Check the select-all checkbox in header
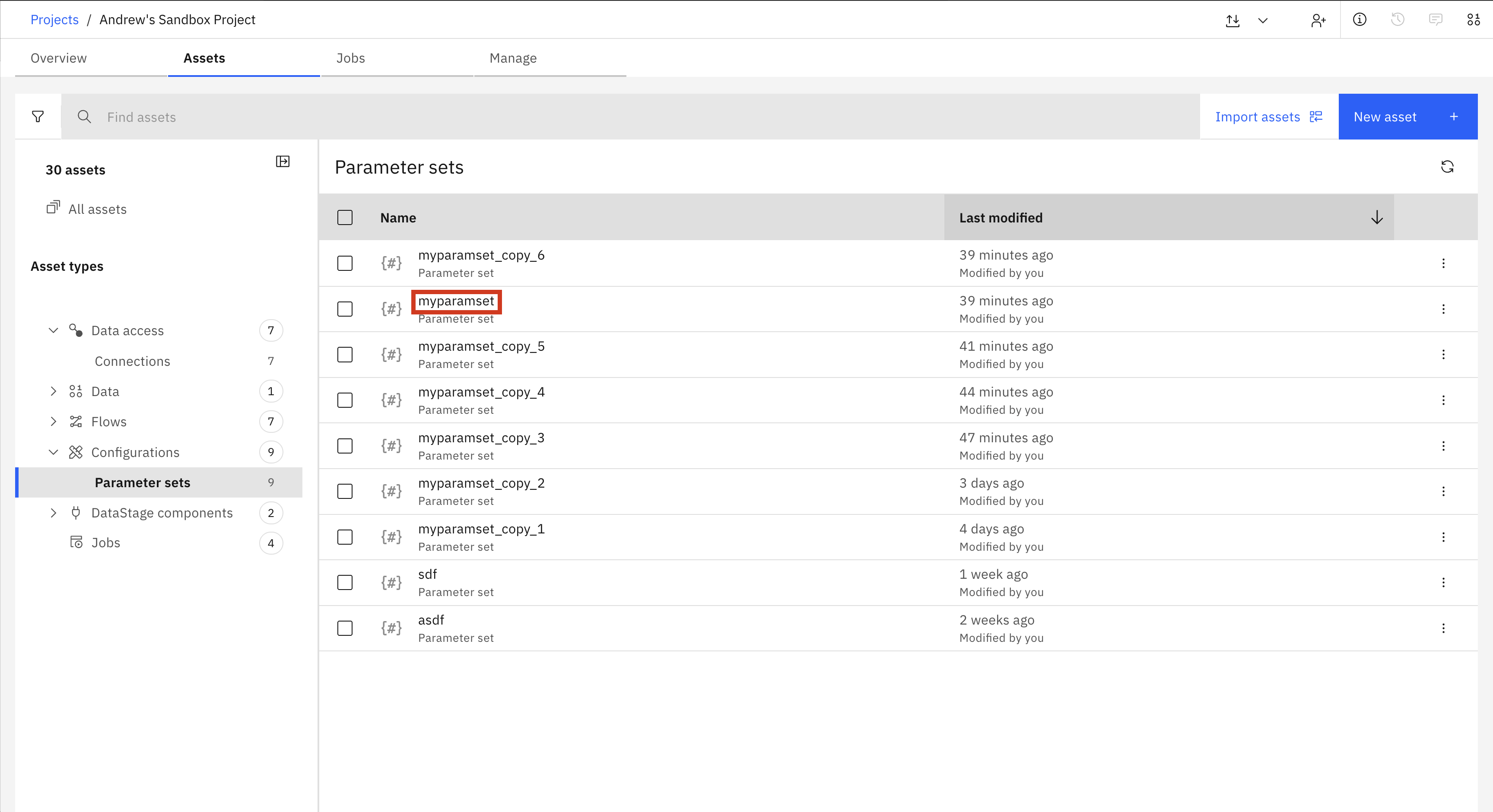Image resolution: width=1493 pixels, height=812 pixels. click(x=345, y=217)
